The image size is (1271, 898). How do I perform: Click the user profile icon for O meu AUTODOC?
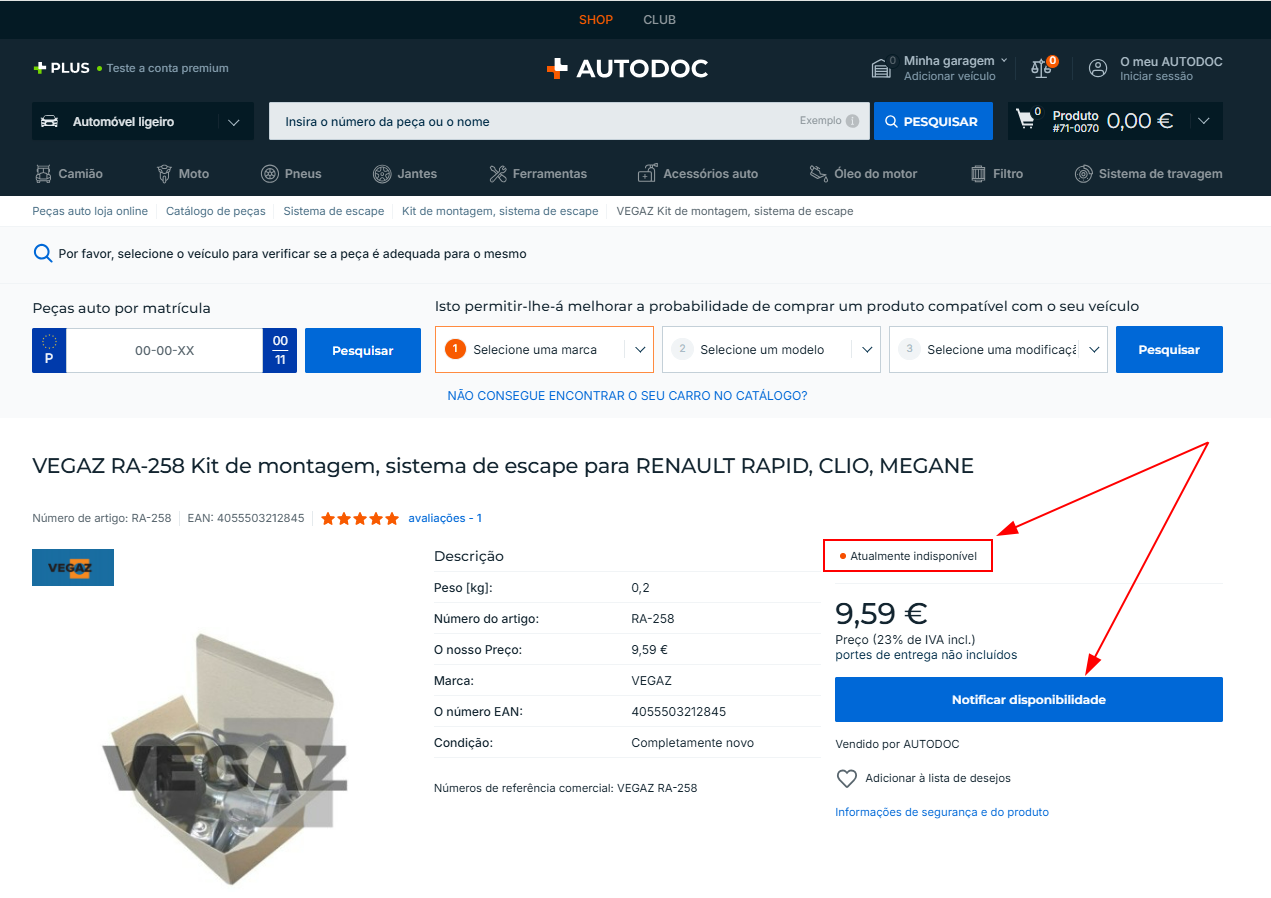pyautogui.click(x=1098, y=68)
